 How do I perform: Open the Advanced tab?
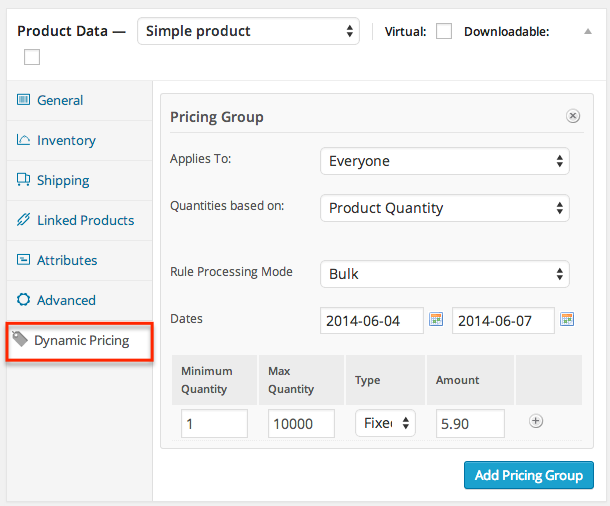point(66,300)
